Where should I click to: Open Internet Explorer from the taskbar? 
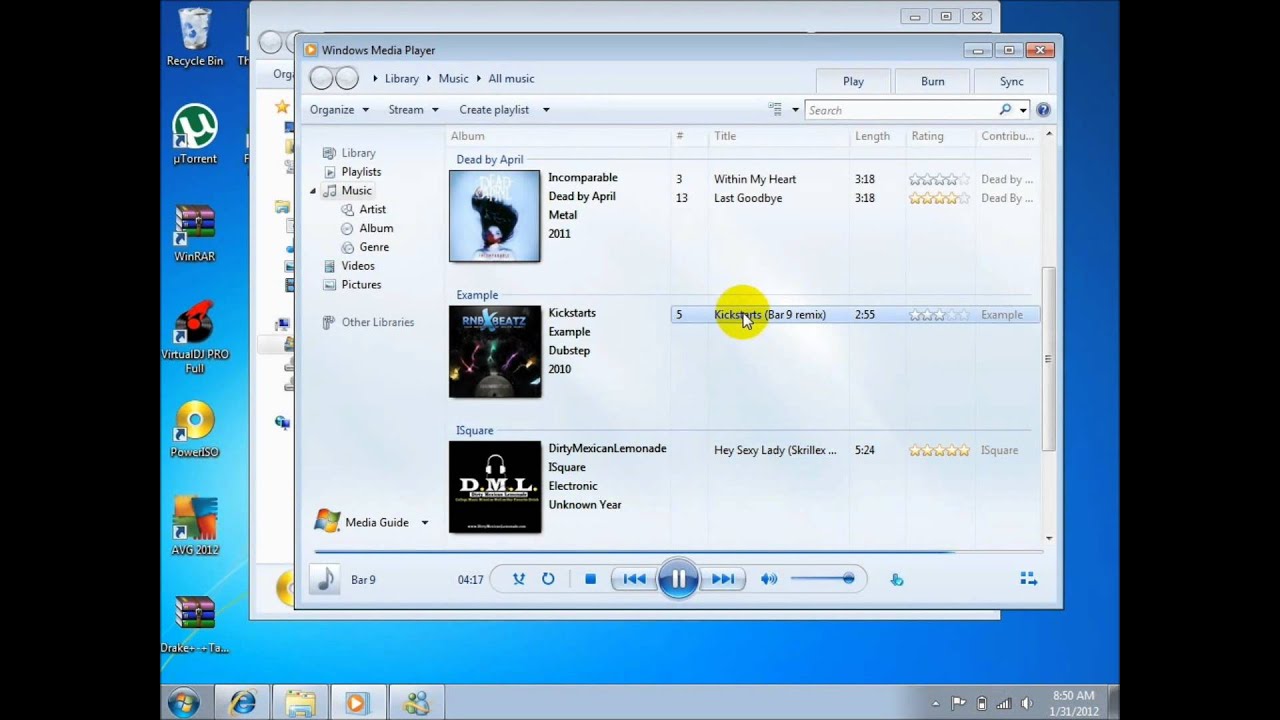tap(243, 703)
